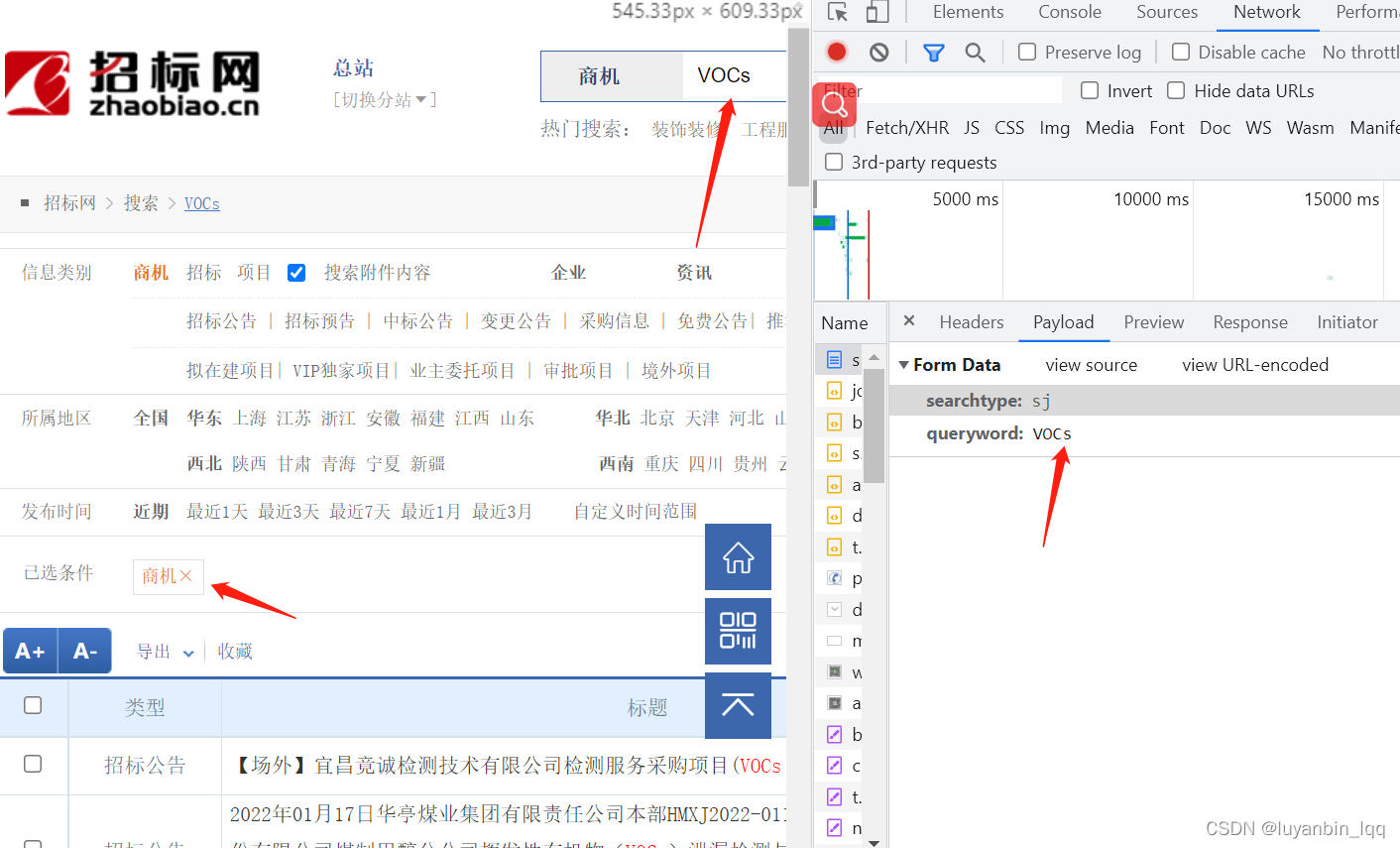Image resolution: width=1400 pixels, height=848 pixels.
Task: Uncheck 搜索附件内容 checkbox
Action: (x=296, y=273)
